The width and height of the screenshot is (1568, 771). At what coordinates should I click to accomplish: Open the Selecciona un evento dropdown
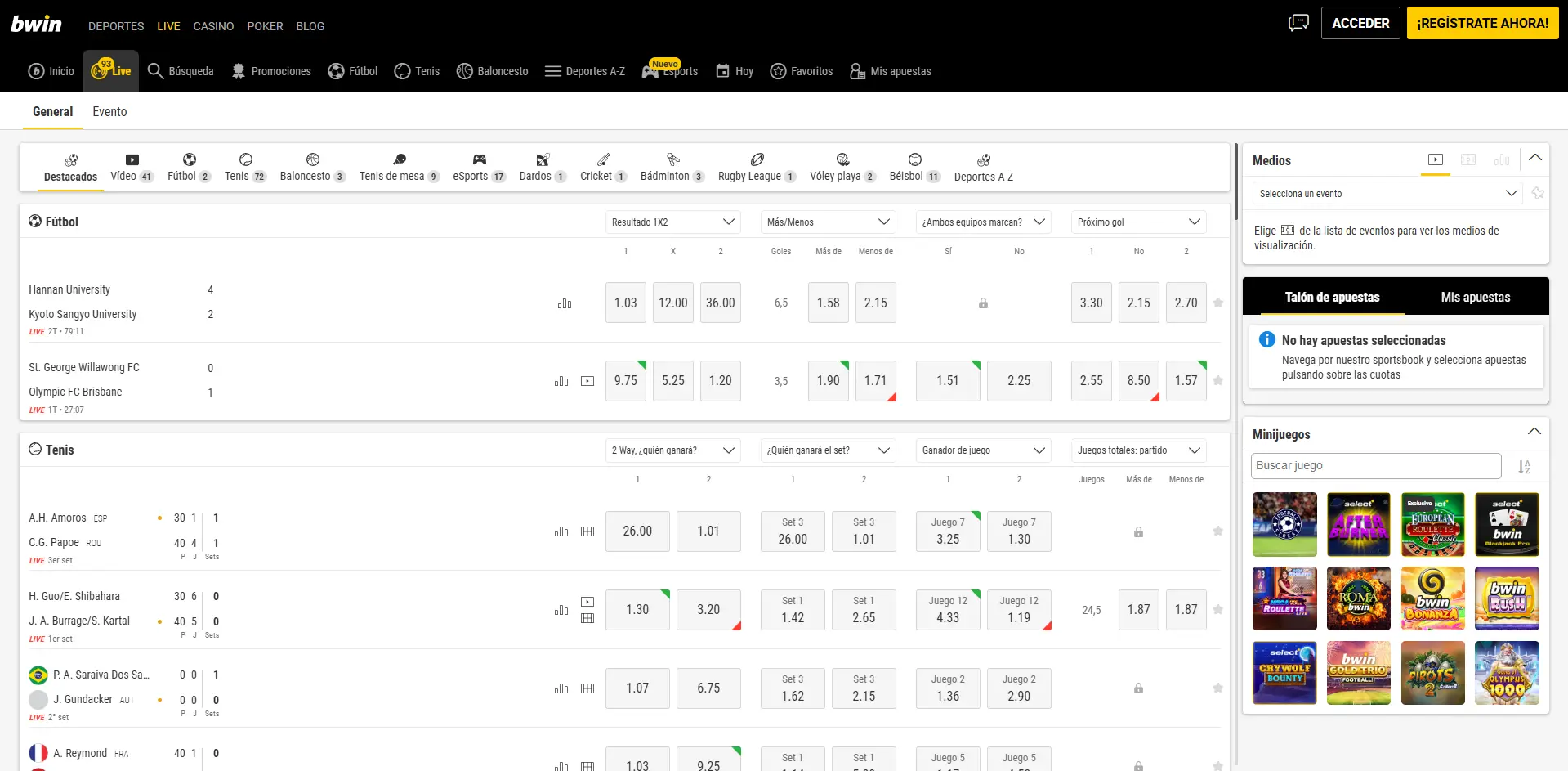click(1387, 194)
